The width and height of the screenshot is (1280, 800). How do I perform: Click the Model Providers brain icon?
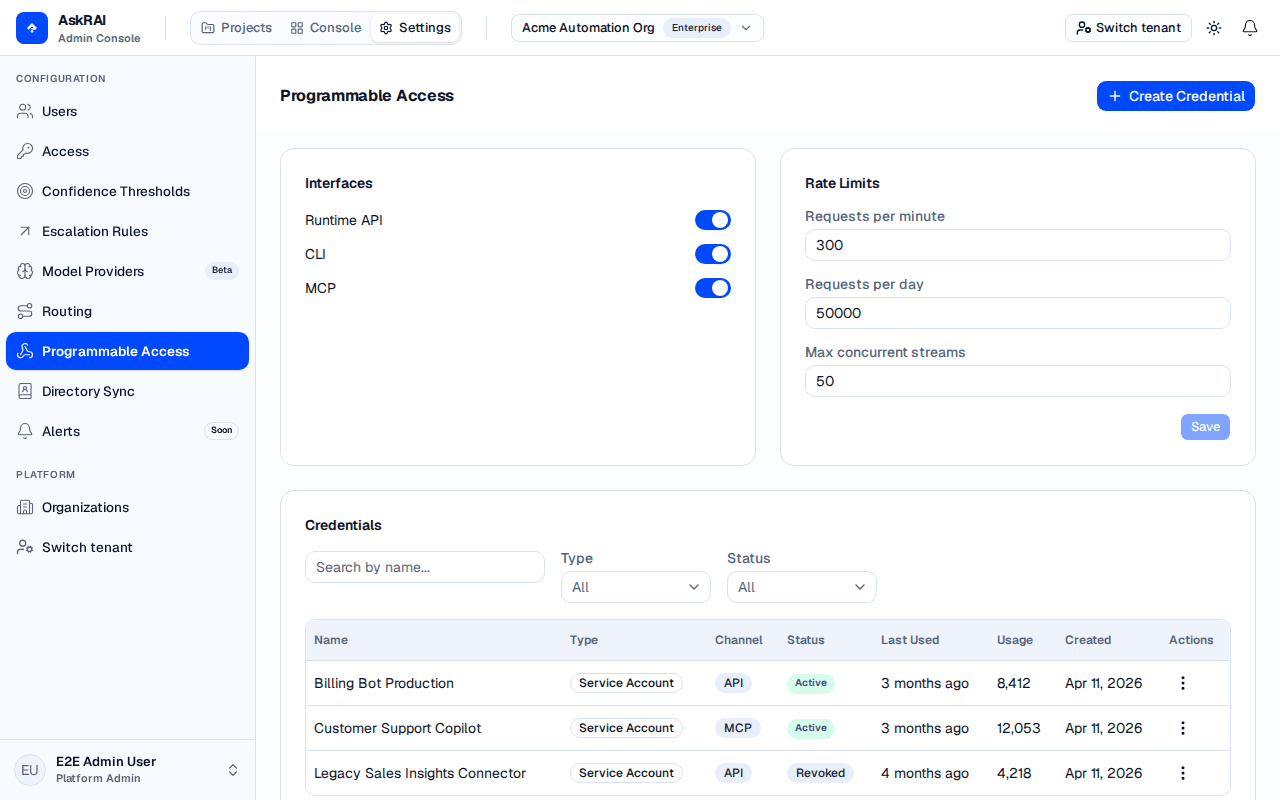[x=25, y=271]
